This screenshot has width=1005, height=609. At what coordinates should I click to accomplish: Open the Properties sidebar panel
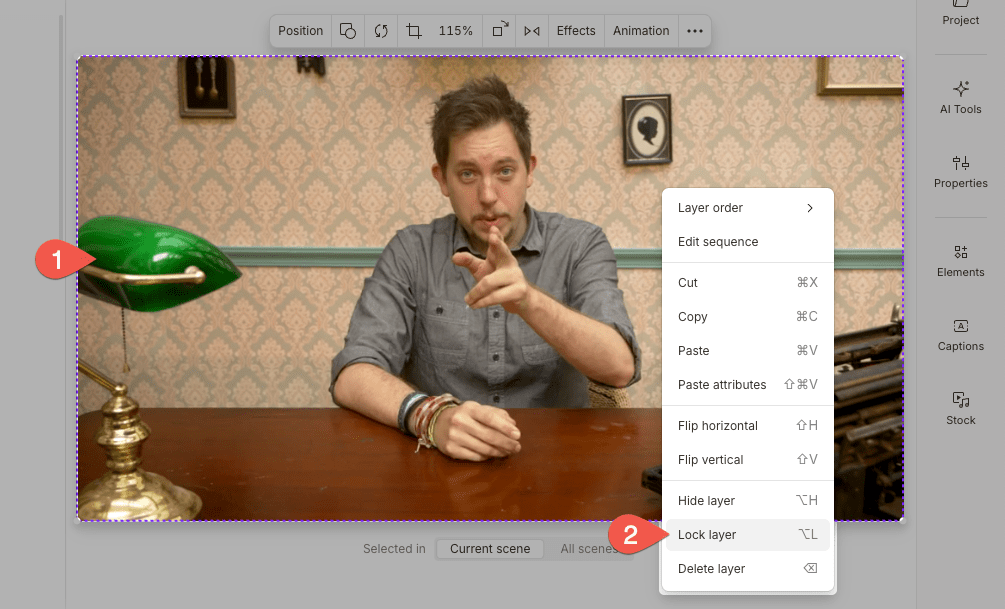pos(960,172)
